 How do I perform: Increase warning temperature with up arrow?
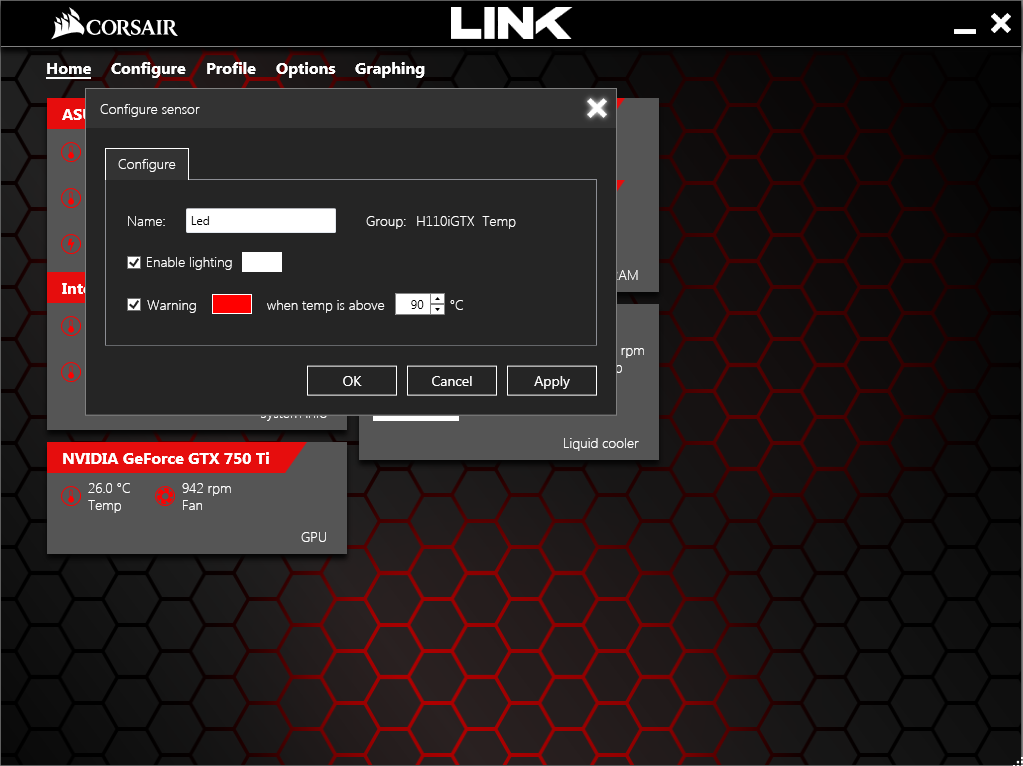point(437,299)
